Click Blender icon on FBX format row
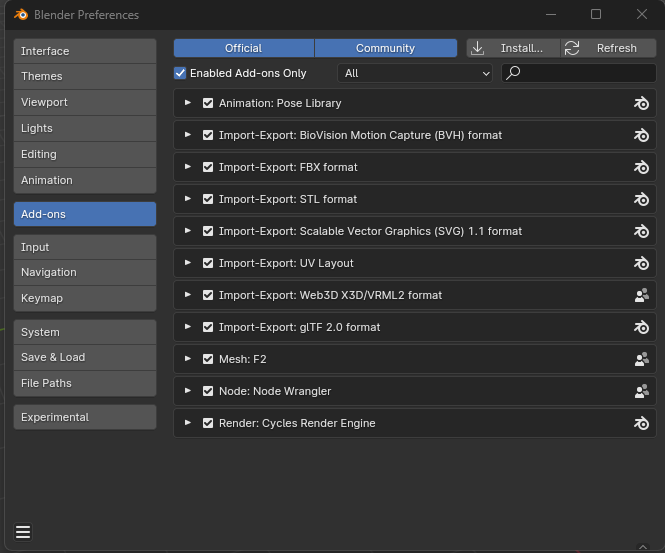The image size is (665, 553). pos(641,168)
